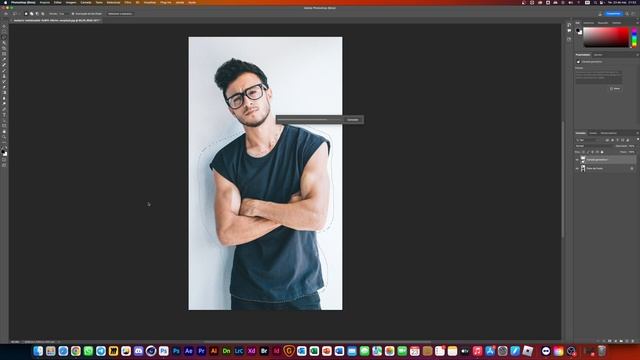Screen dimensions: 640x360
Task: Open layer filter type dropdown
Action: click(589, 140)
